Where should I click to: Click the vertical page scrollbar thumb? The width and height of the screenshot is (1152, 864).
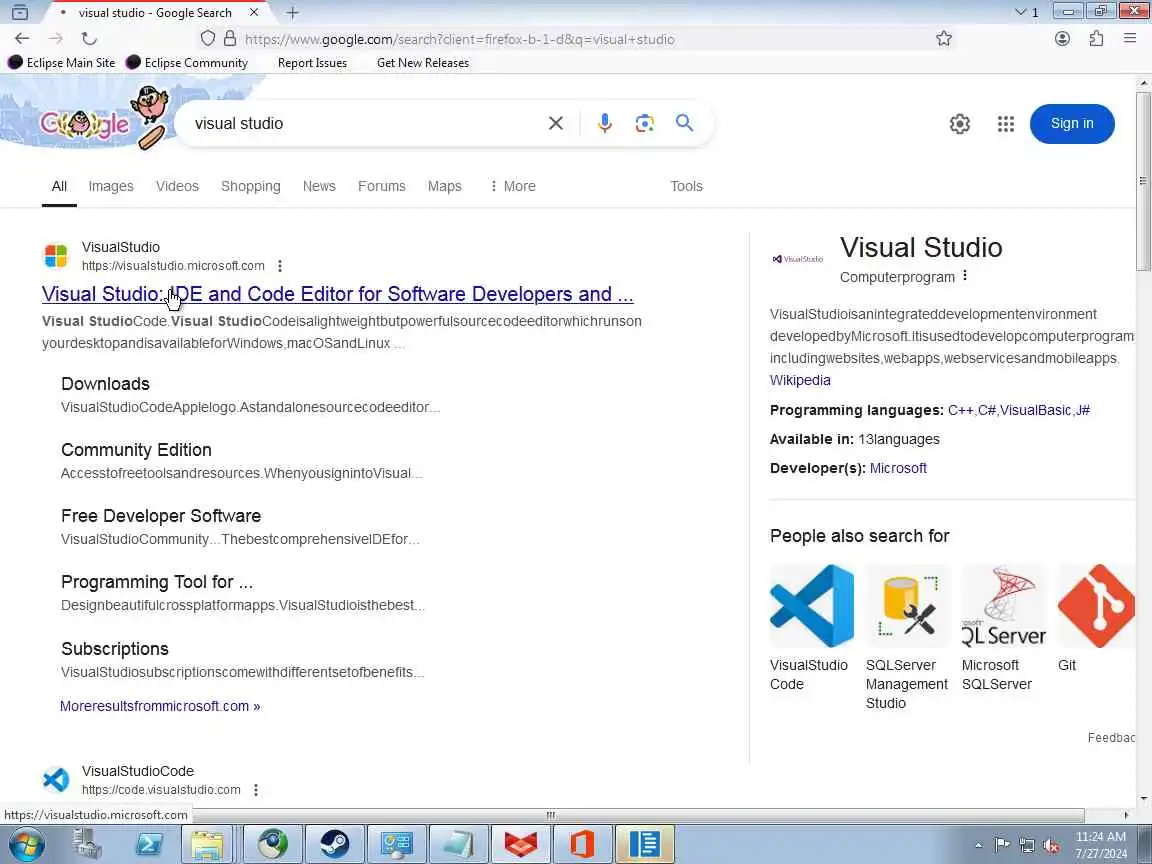(1143, 181)
